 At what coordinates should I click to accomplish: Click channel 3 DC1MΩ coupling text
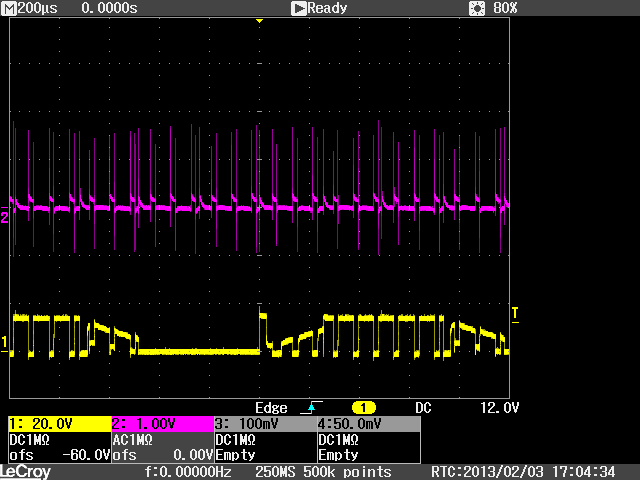click(x=236, y=440)
